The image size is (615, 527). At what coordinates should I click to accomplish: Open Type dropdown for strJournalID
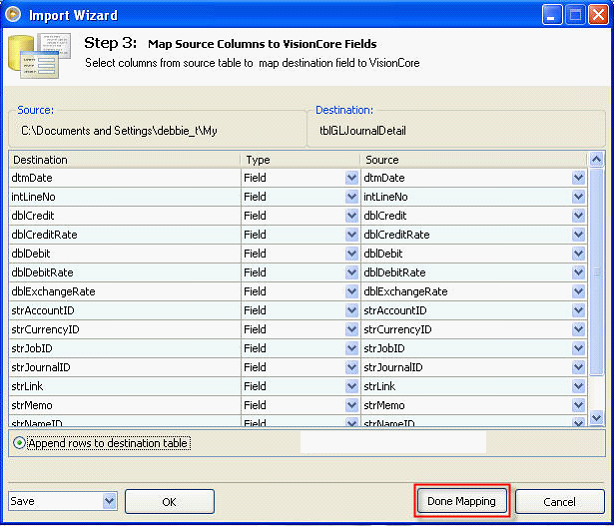click(351, 367)
